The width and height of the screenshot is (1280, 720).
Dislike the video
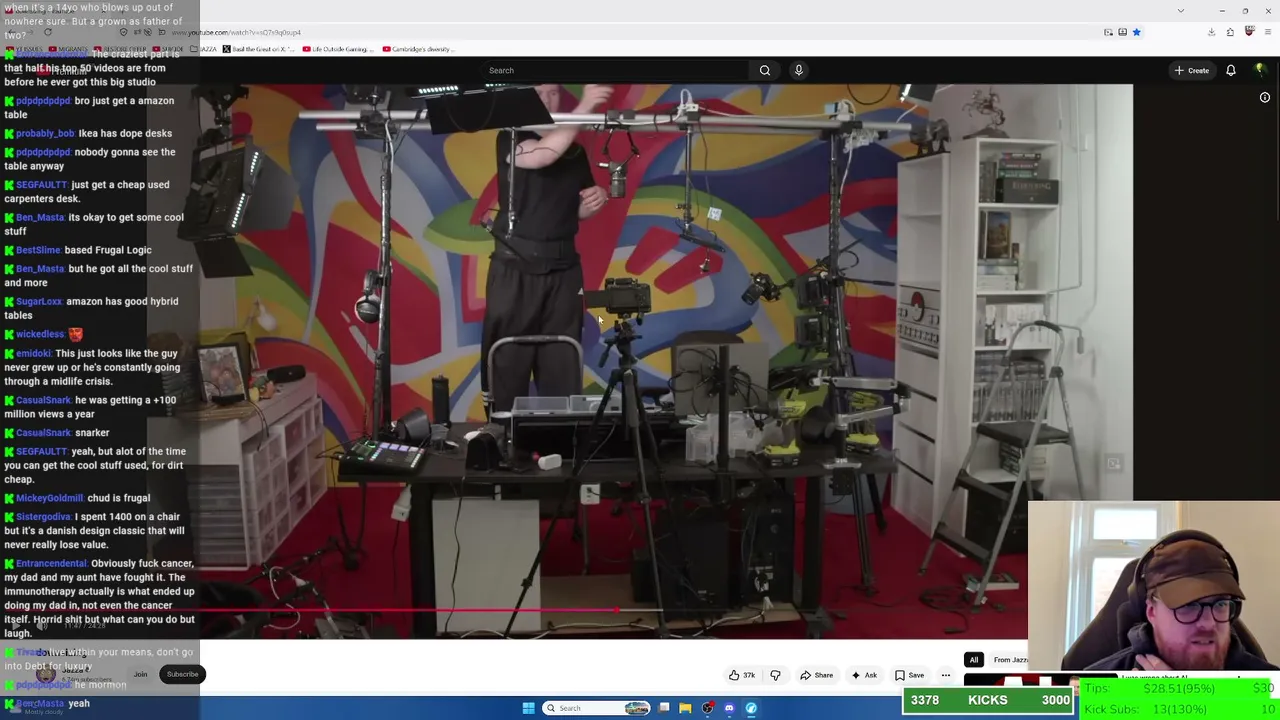pos(775,676)
